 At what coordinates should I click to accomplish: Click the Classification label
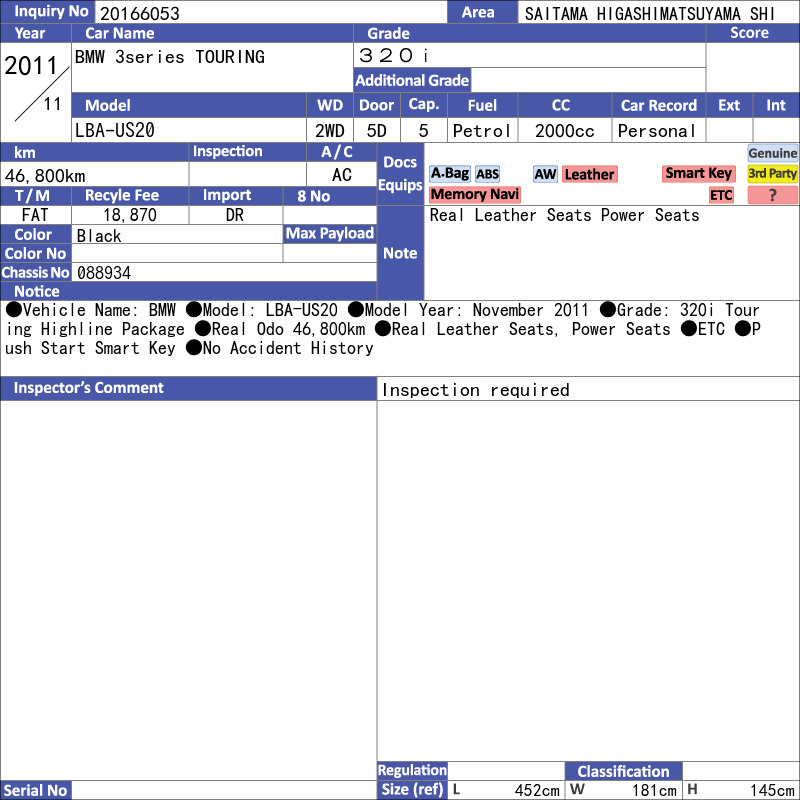coord(623,771)
